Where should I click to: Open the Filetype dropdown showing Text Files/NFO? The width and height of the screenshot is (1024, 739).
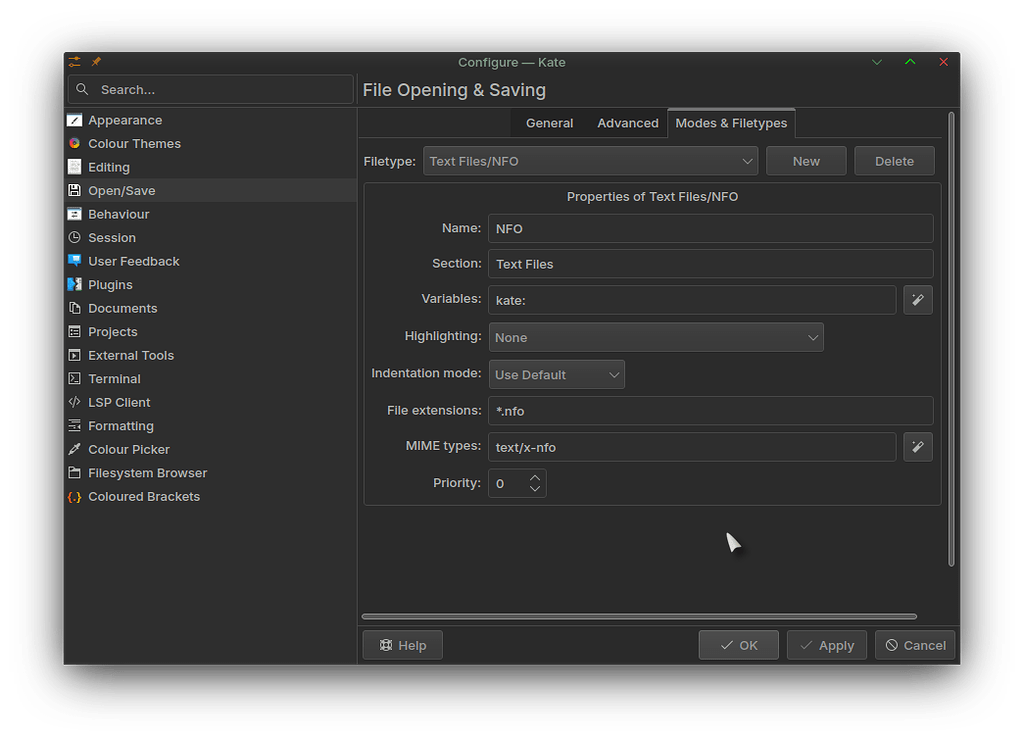[590, 160]
